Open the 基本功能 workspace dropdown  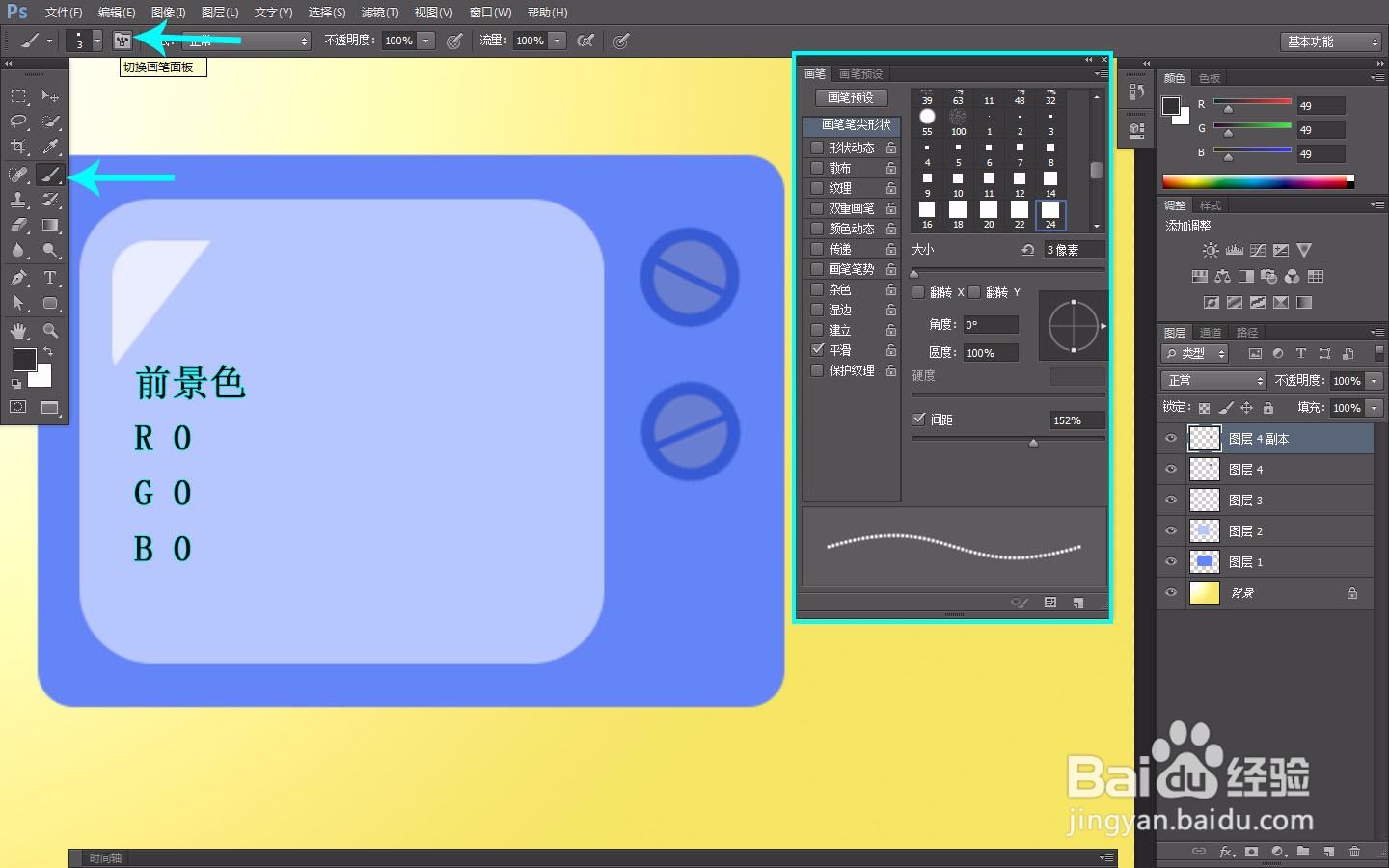click(x=1331, y=41)
